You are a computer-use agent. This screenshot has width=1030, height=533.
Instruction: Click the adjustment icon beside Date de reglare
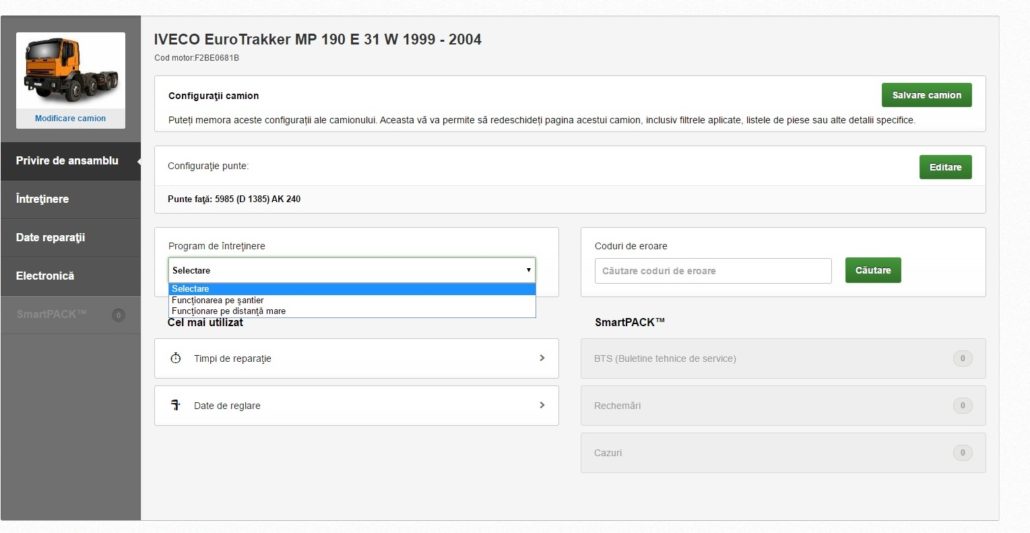point(175,405)
